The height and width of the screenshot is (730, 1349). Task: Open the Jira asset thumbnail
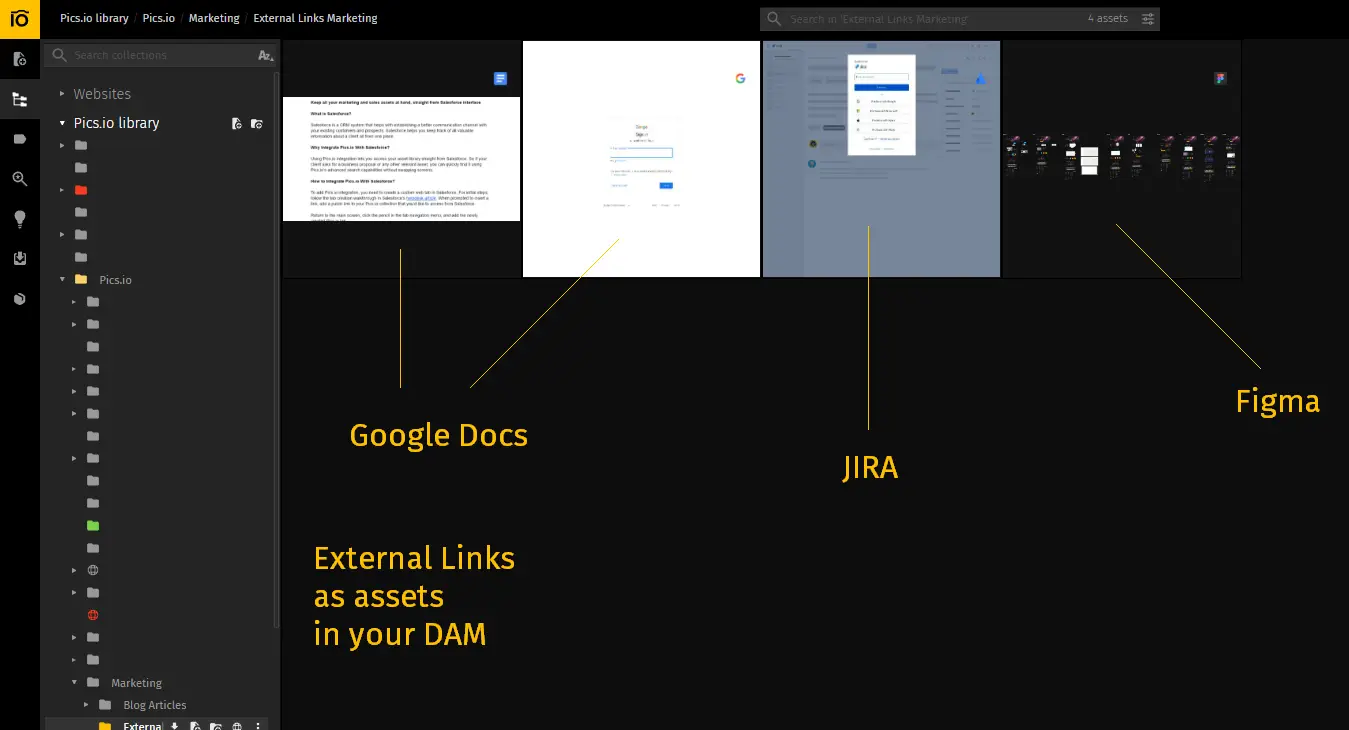(881, 158)
